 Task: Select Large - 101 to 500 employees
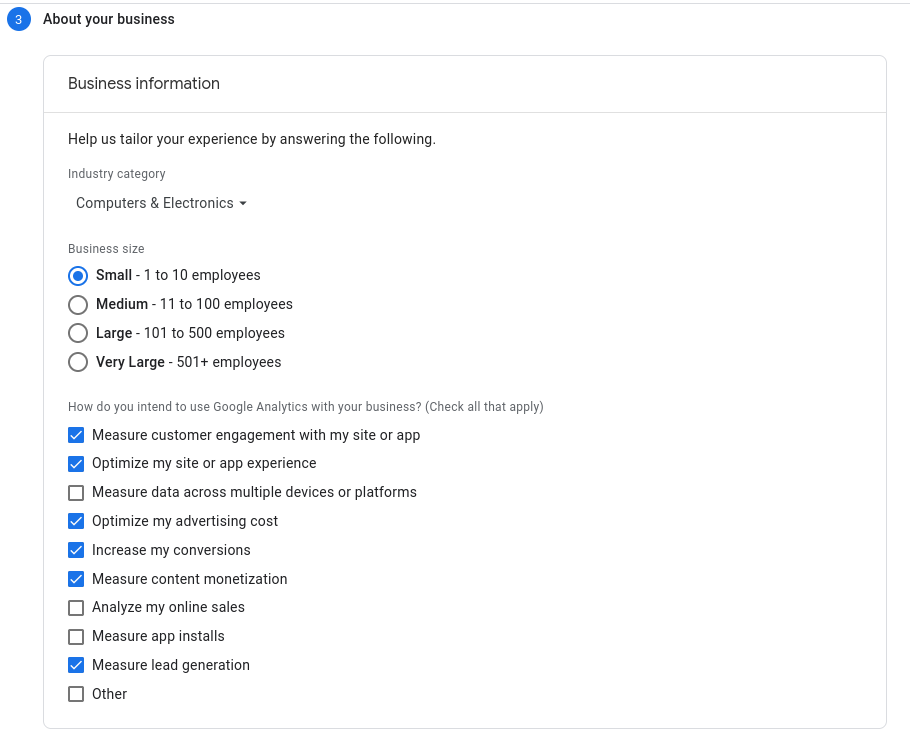78,333
